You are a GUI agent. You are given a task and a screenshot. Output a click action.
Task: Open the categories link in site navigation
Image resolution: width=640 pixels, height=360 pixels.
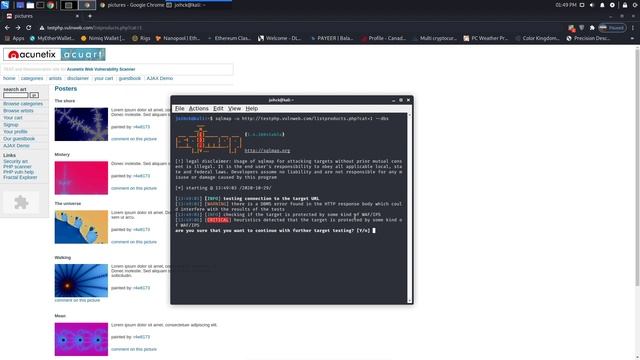point(32,78)
